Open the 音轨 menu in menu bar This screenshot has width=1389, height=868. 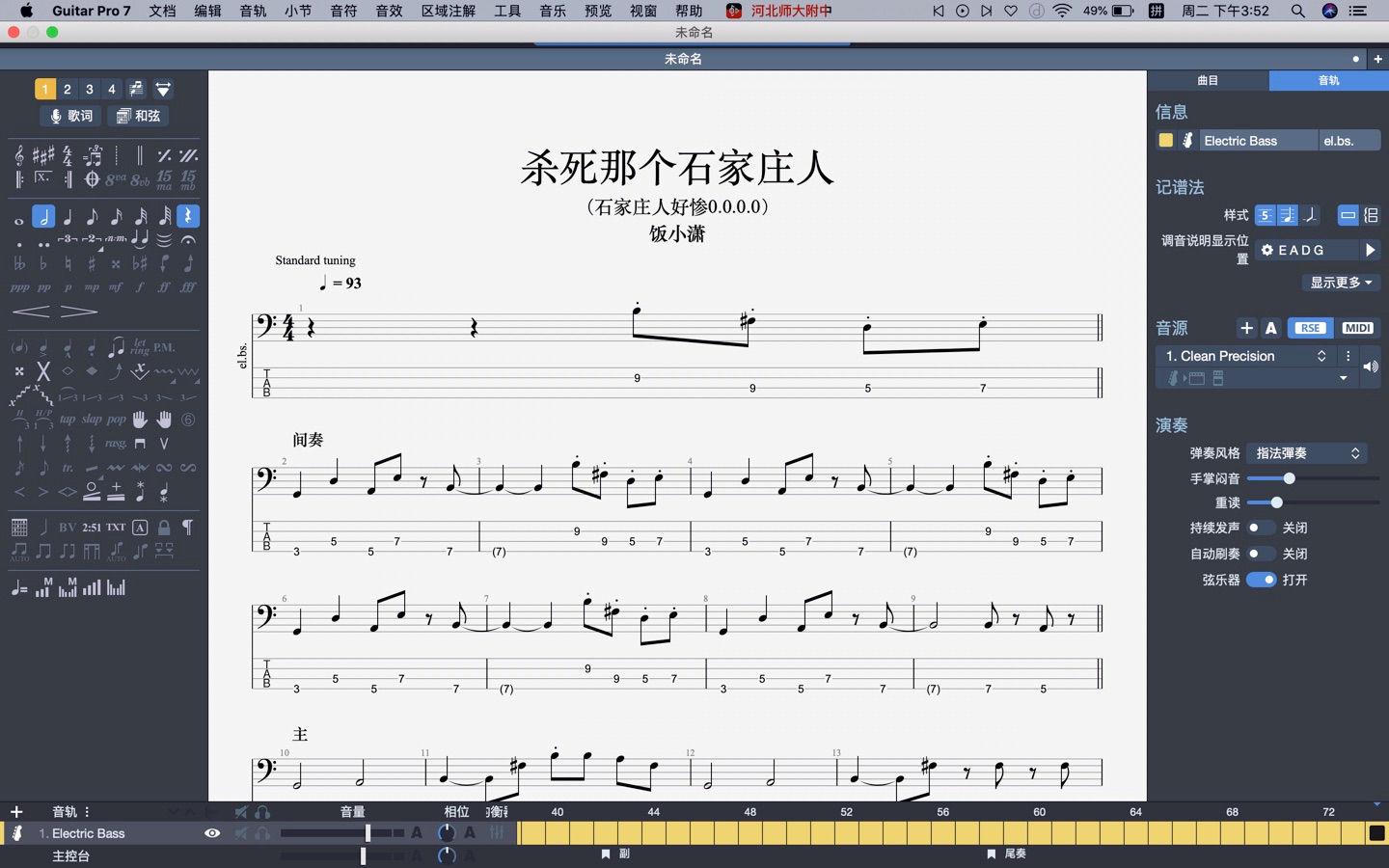[253, 11]
